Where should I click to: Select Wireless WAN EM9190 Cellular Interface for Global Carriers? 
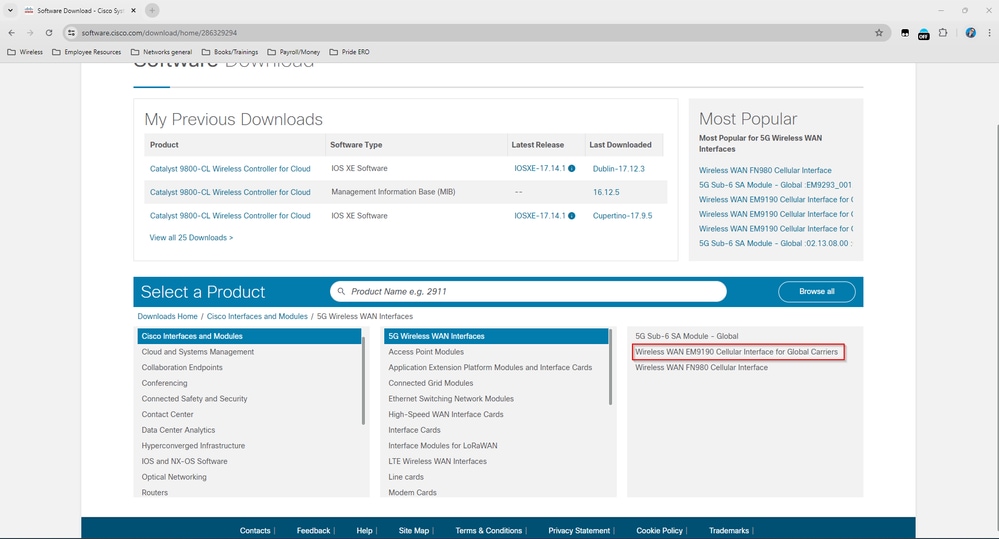(x=737, y=352)
